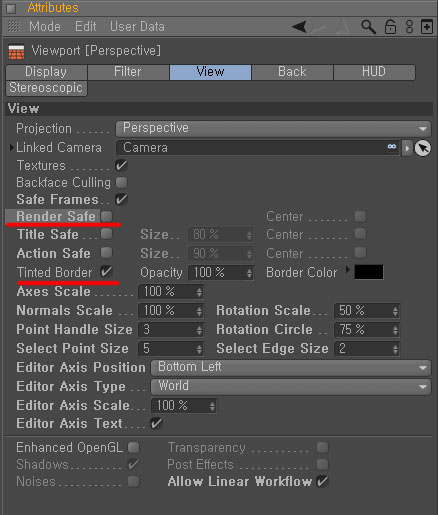Enable the Backface Culling checkbox

point(121,182)
